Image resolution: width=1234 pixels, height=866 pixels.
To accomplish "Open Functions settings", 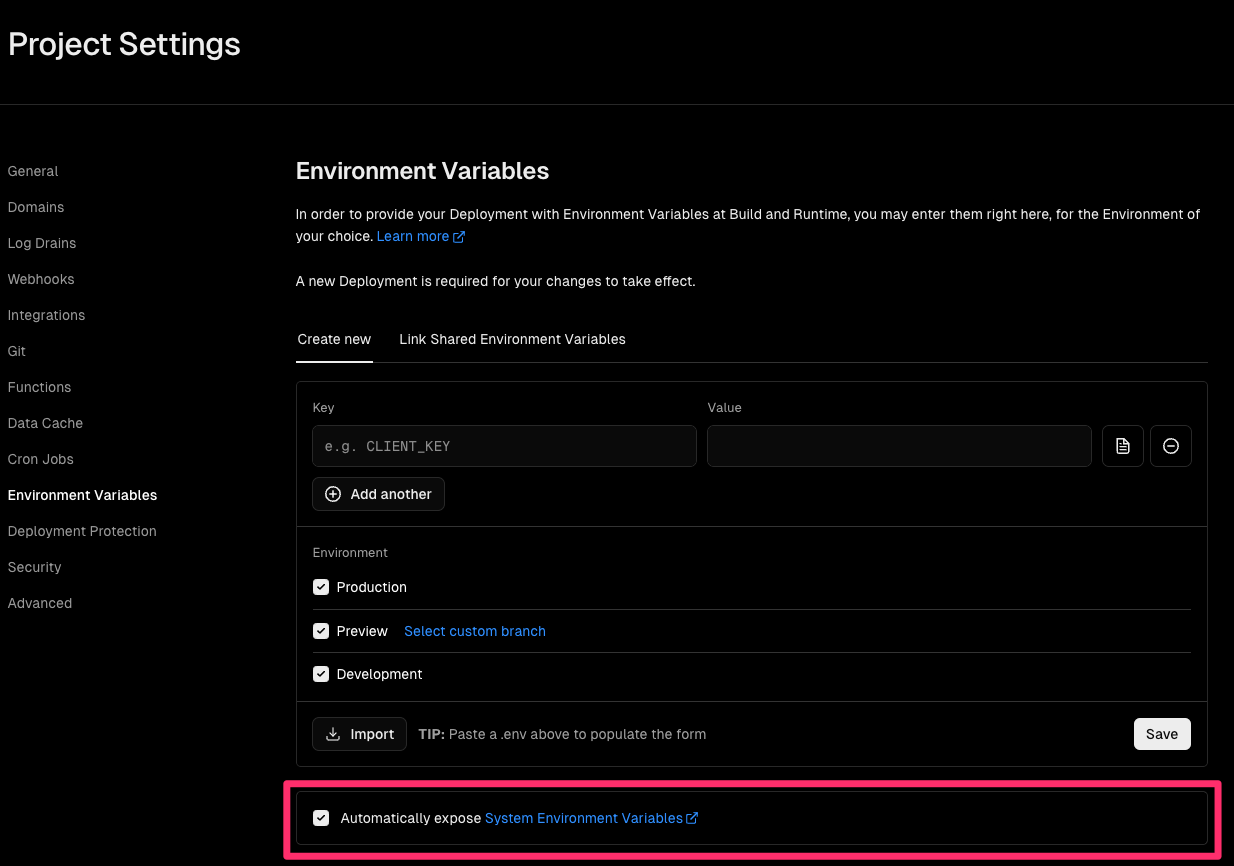I will click(x=39, y=387).
